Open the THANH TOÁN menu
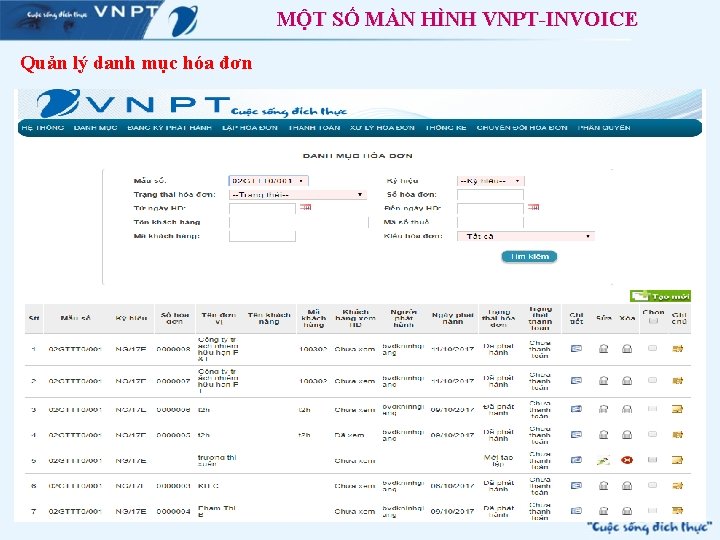Viewport: 720px width, 540px height. pos(314,128)
